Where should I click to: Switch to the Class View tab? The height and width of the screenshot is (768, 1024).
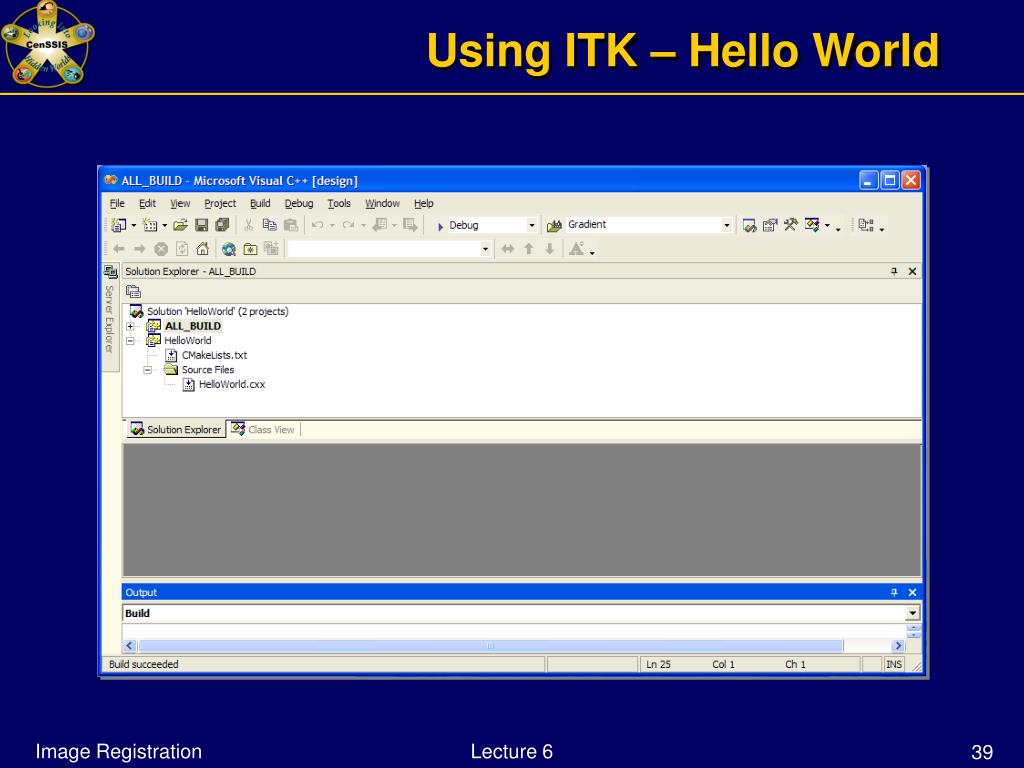pyautogui.click(x=263, y=429)
